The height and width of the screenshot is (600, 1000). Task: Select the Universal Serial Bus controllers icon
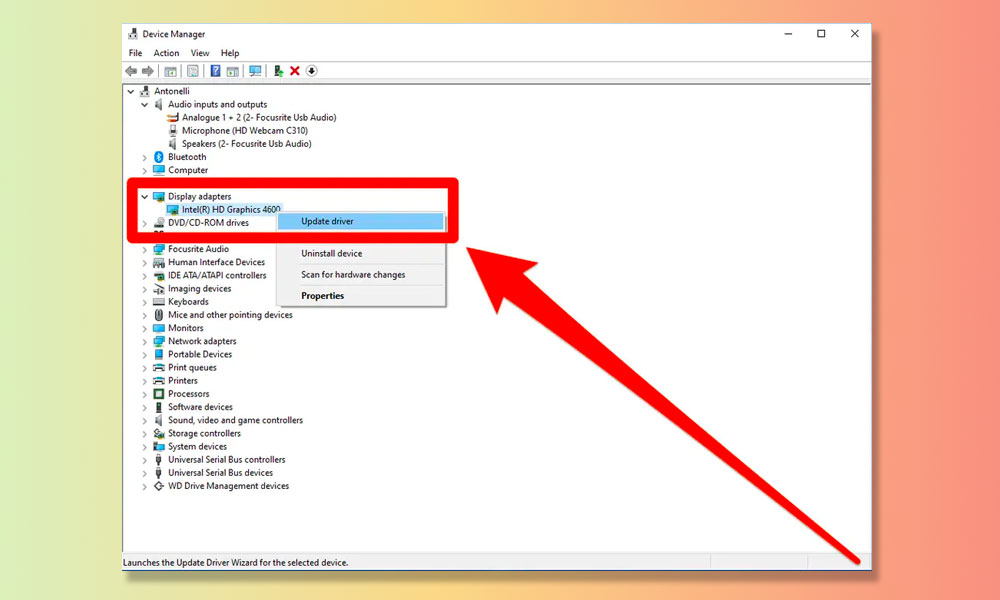tap(159, 460)
